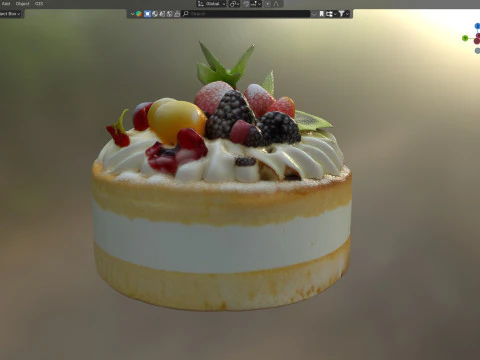The width and height of the screenshot is (480, 360).
Task: Open the Add menu
Action: tap(6, 4)
